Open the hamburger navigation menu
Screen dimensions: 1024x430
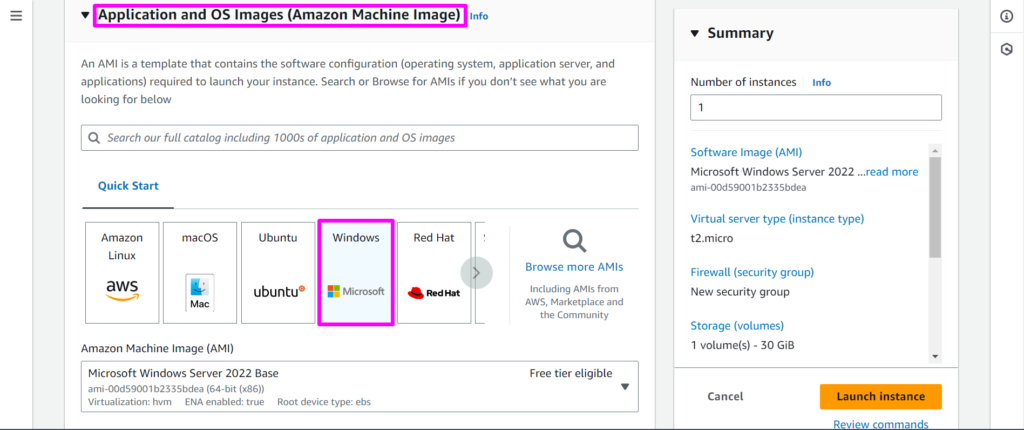pyautogui.click(x=16, y=17)
